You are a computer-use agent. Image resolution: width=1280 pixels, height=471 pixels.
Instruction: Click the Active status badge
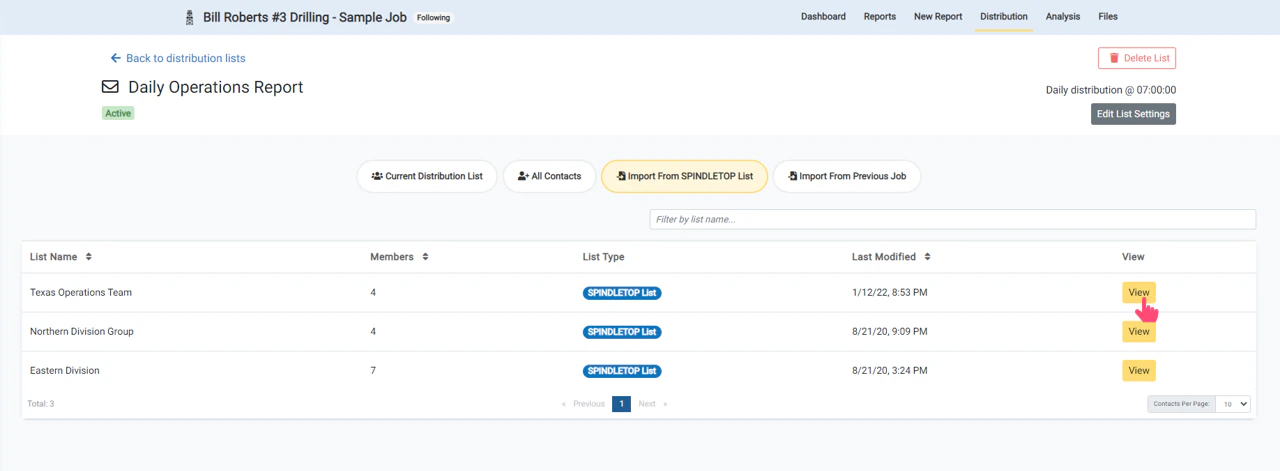[118, 113]
